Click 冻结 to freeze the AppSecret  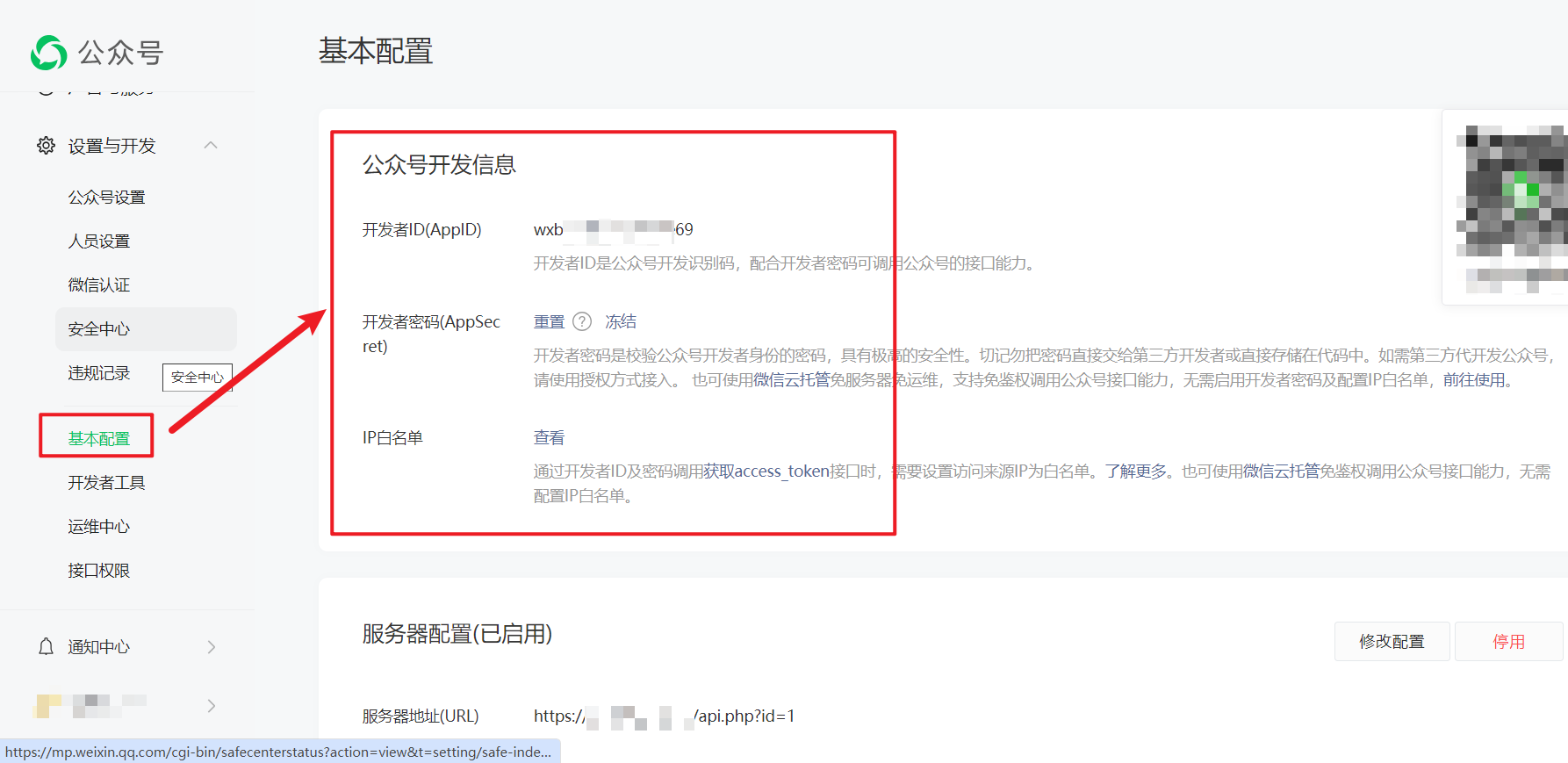pos(621,321)
